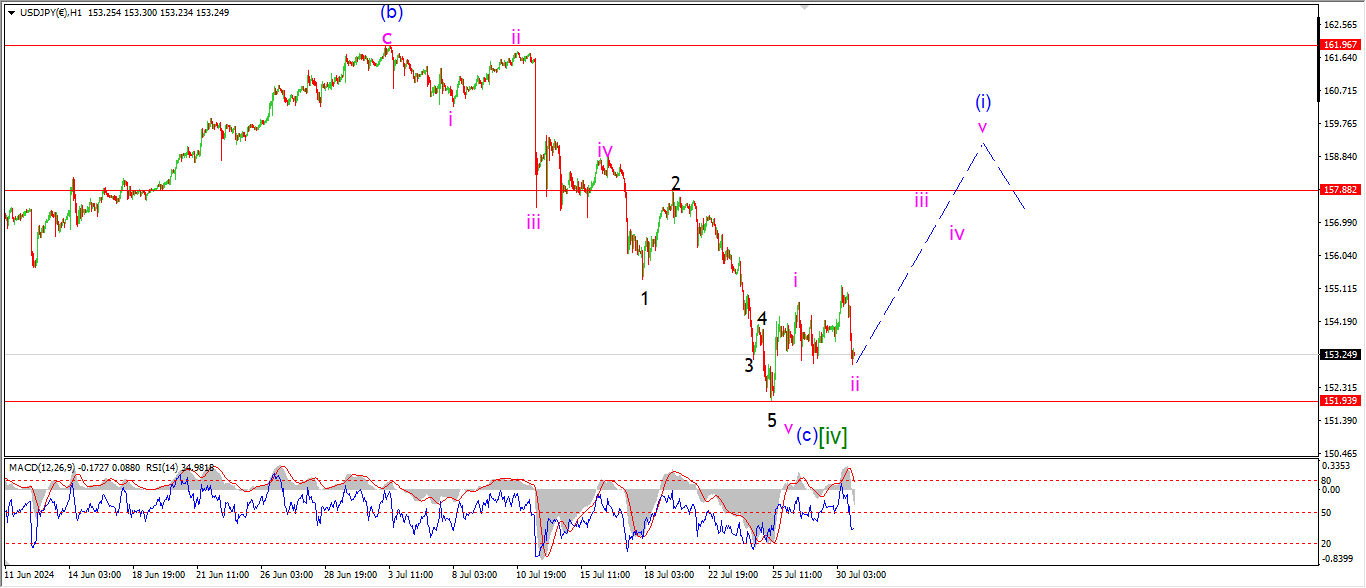Screen dimensions: 1366x588
Task: Click the red 151.939 price label
Action: tap(1338, 401)
